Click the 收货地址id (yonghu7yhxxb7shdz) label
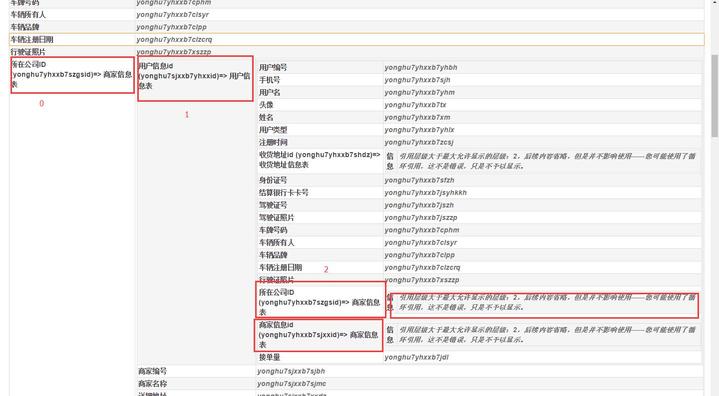Screen dimensions: 719x396 pyautogui.click(x=320, y=160)
